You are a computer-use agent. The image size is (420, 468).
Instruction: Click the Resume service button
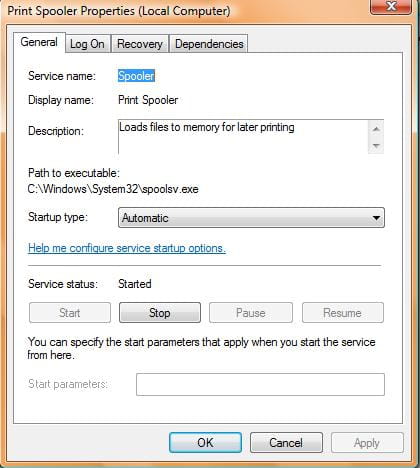[343, 313]
